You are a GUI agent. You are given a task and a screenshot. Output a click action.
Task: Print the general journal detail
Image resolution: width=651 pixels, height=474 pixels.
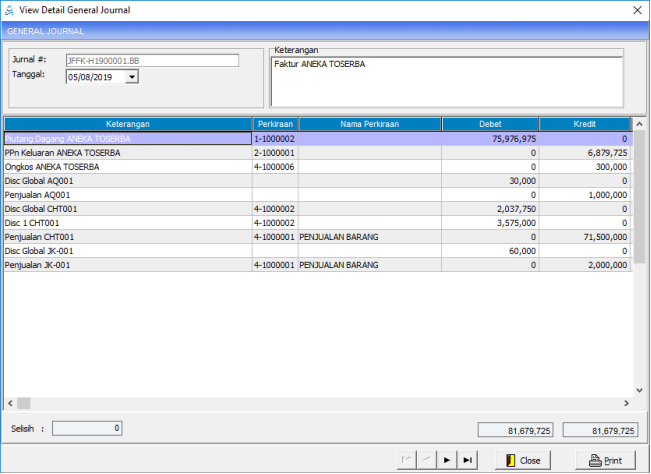click(x=606, y=460)
